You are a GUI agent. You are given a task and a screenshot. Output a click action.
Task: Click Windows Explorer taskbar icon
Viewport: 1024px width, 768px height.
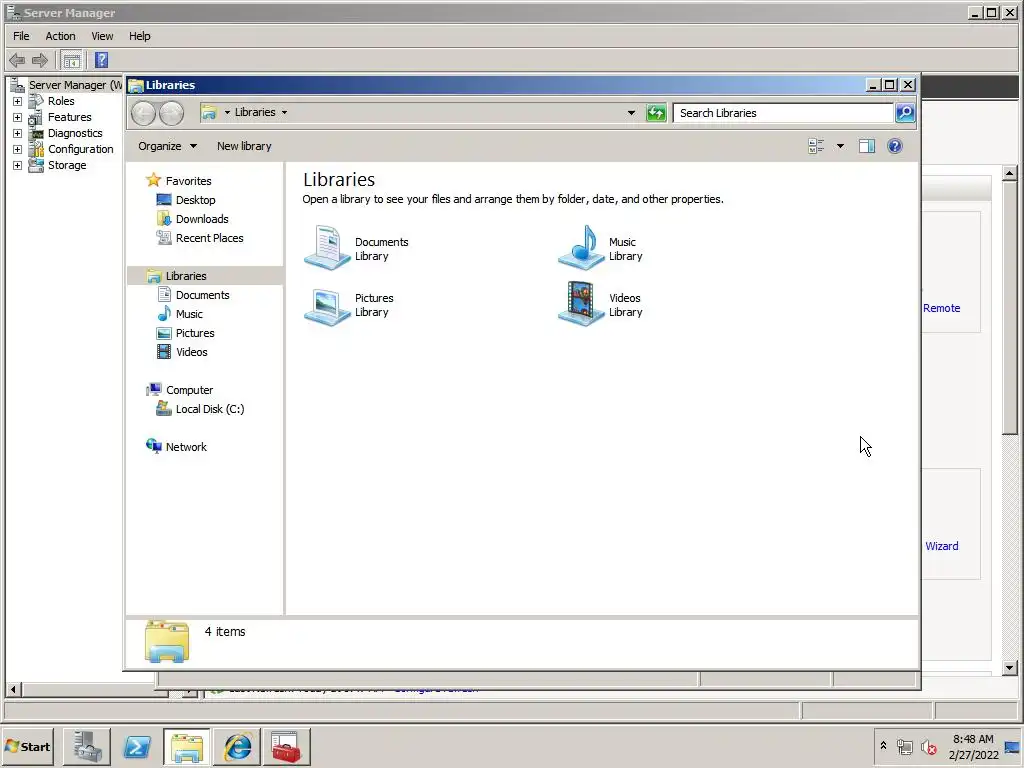(187, 746)
